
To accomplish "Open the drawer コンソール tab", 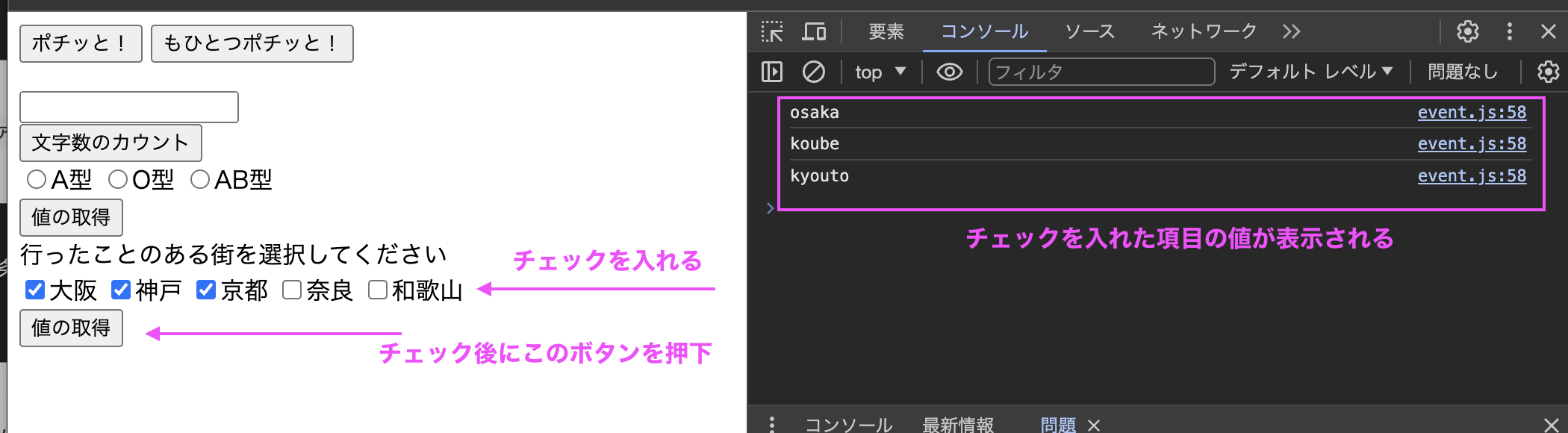I will [848, 424].
